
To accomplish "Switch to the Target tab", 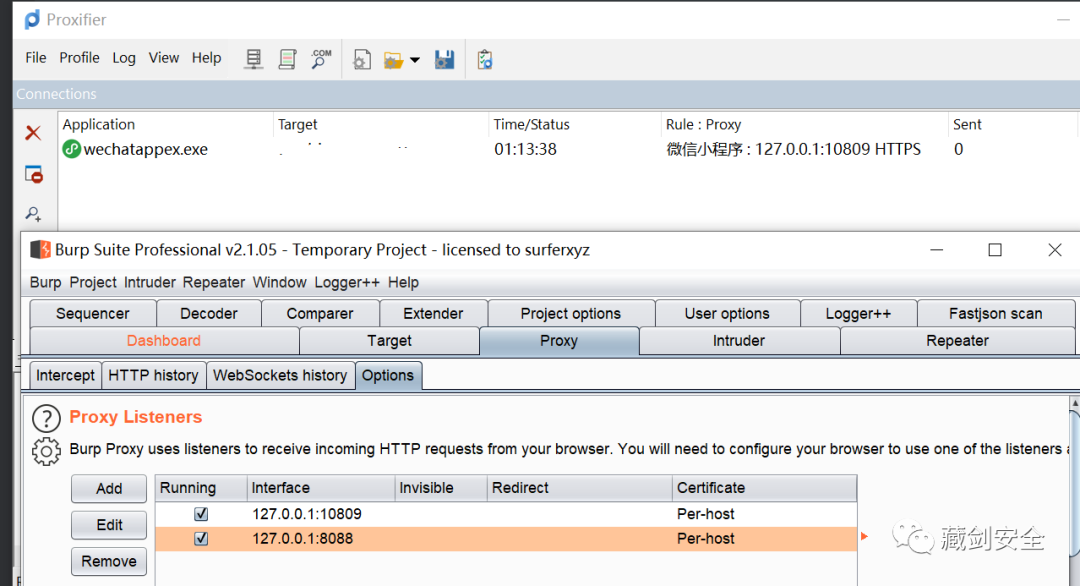I will pos(389,341).
